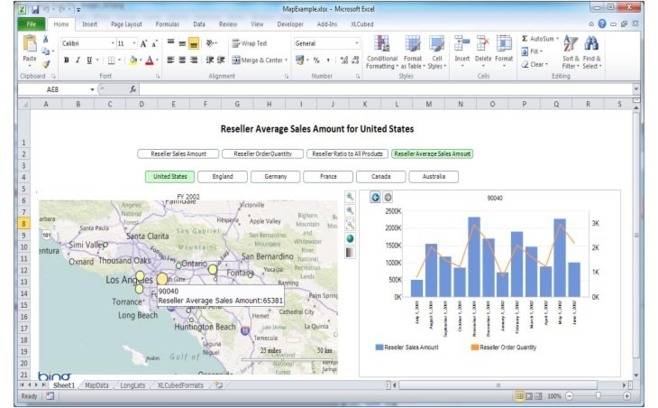Open Conditional Formatting
658x408 pixels.
click(x=381, y=52)
